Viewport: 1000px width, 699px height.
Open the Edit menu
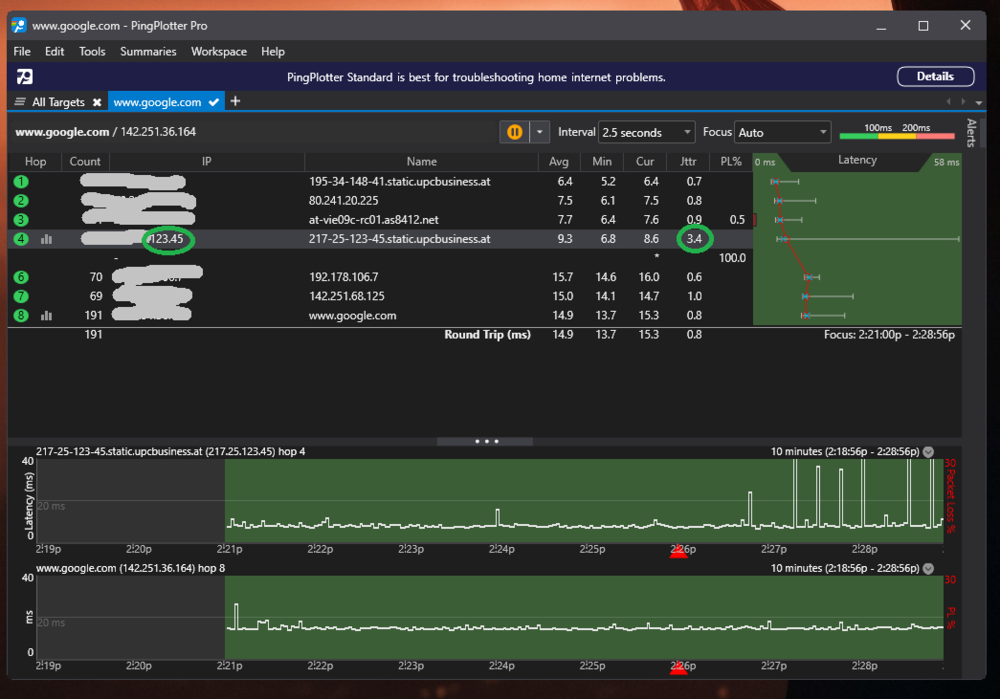[54, 52]
